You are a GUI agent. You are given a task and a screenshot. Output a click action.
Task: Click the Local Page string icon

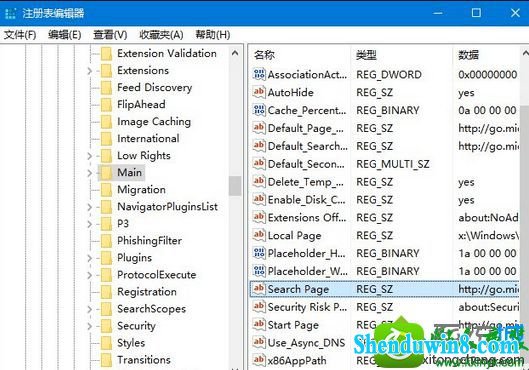pyautogui.click(x=259, y=235)
